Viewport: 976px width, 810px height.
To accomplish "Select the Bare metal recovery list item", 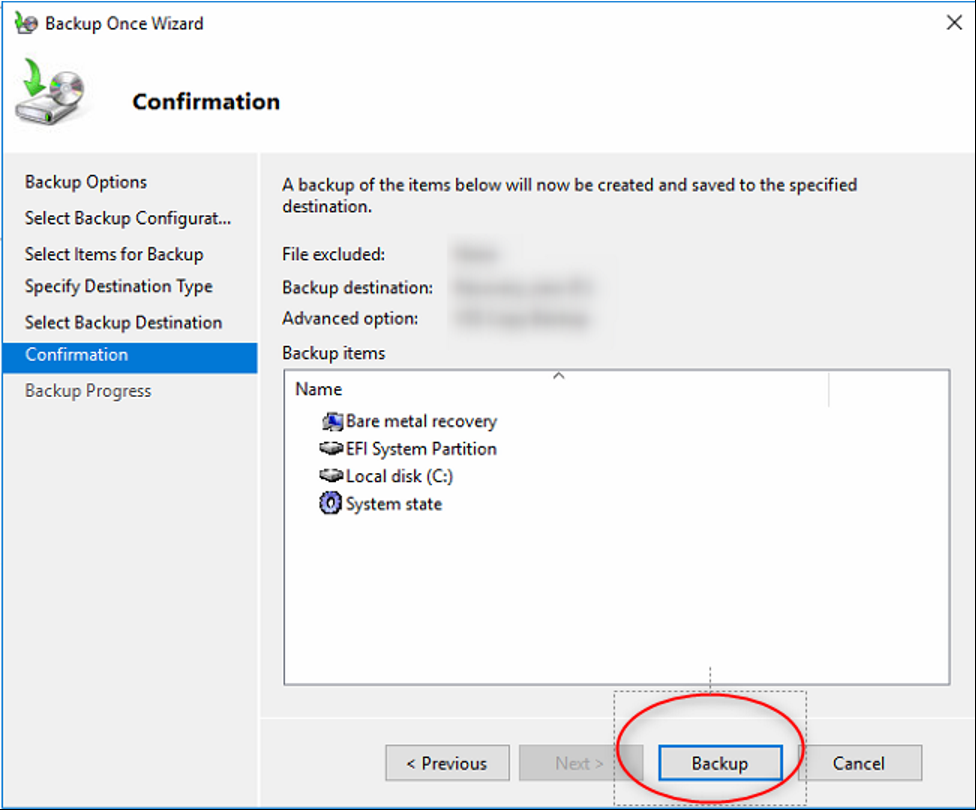I will 421,422.
